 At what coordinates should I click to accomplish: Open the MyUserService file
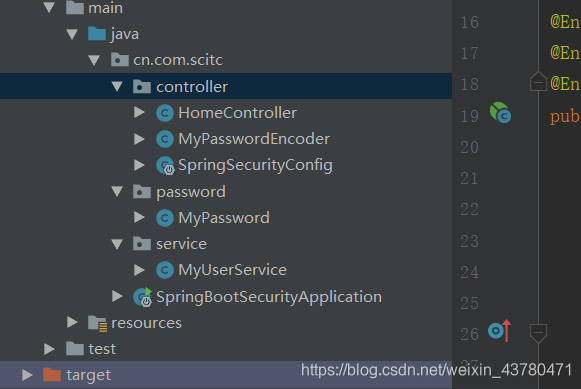pos(233,270)
